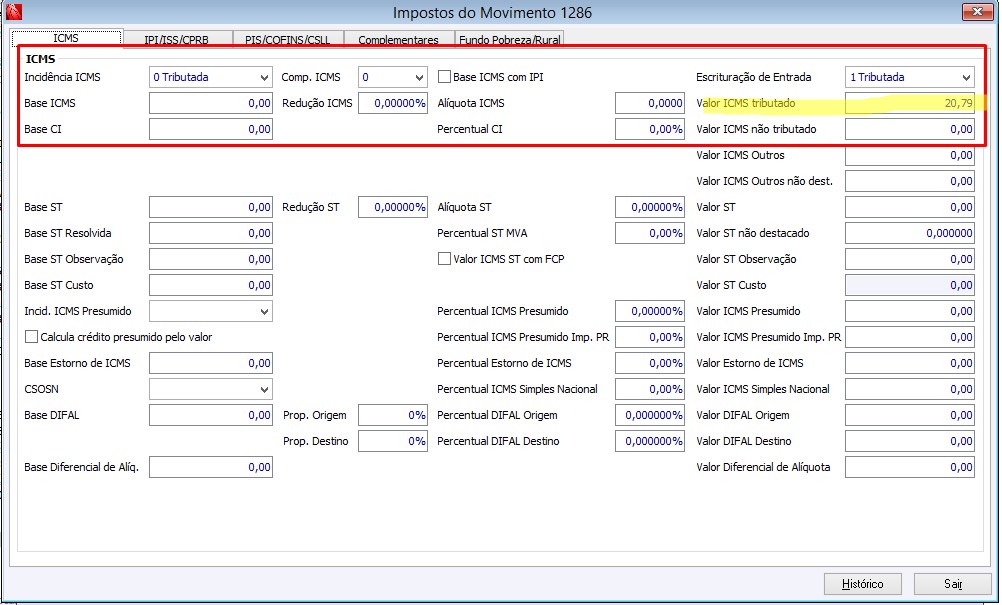Switch to the ICMS tab

(x=66, y=38)
